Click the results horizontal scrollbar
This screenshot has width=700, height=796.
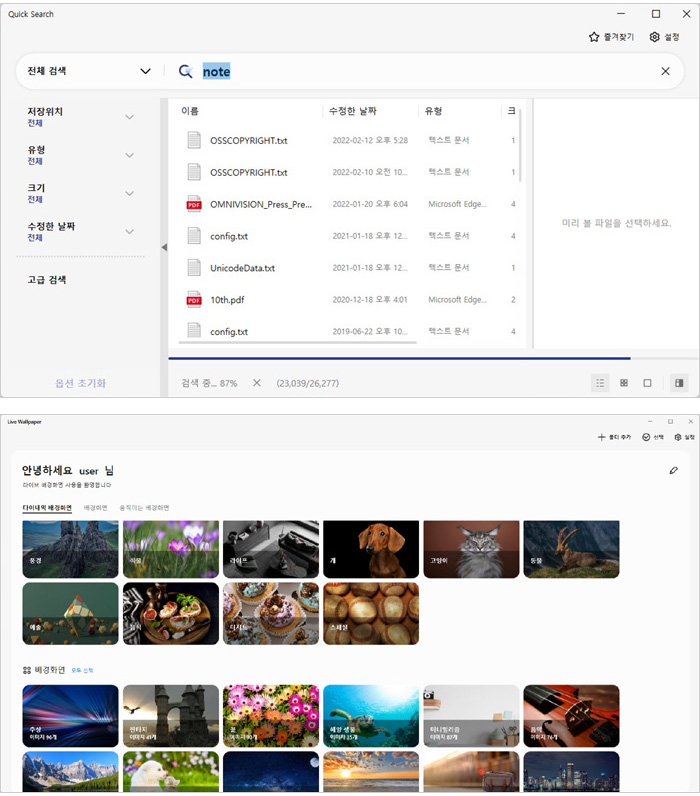[297, 343]
